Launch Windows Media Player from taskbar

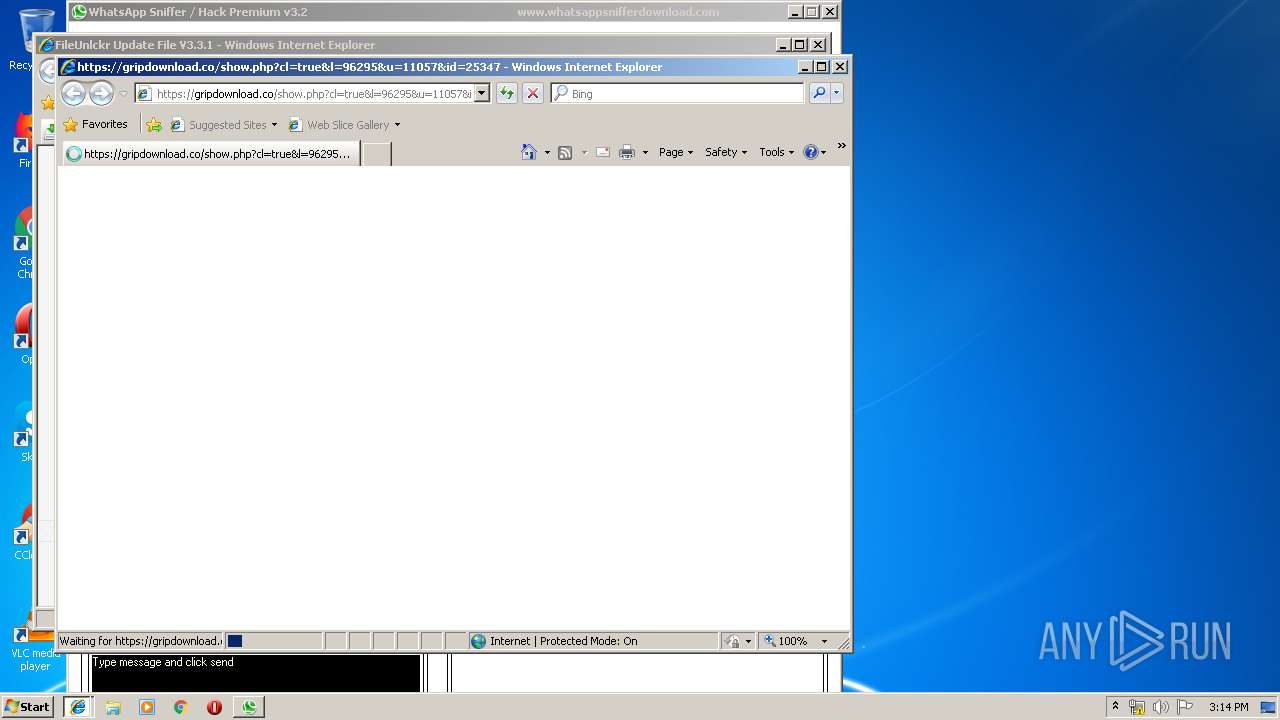pos(147,707)
